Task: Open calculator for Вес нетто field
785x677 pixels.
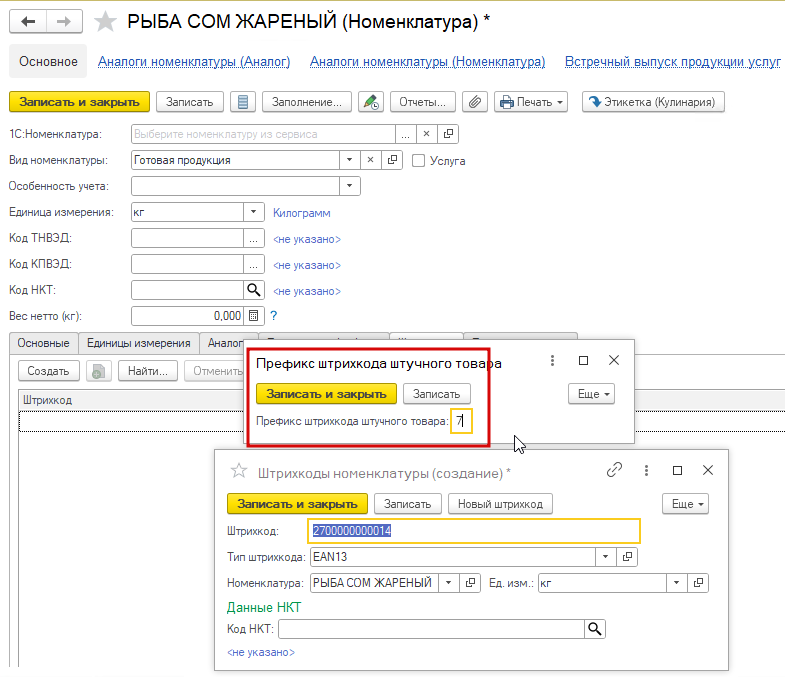Action: (254, 316)
